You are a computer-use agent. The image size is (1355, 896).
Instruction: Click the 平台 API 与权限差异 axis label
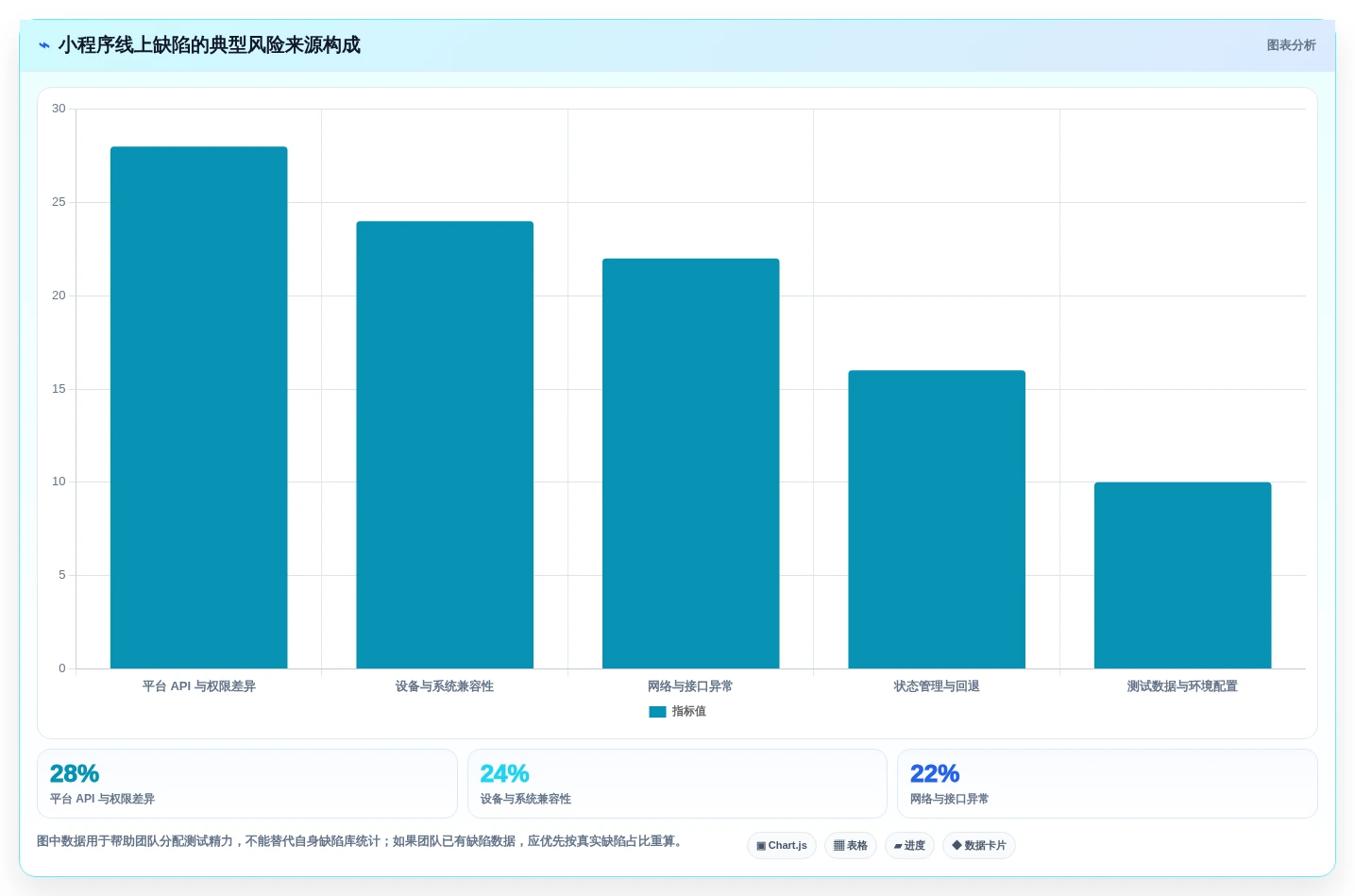click(199, 686)
